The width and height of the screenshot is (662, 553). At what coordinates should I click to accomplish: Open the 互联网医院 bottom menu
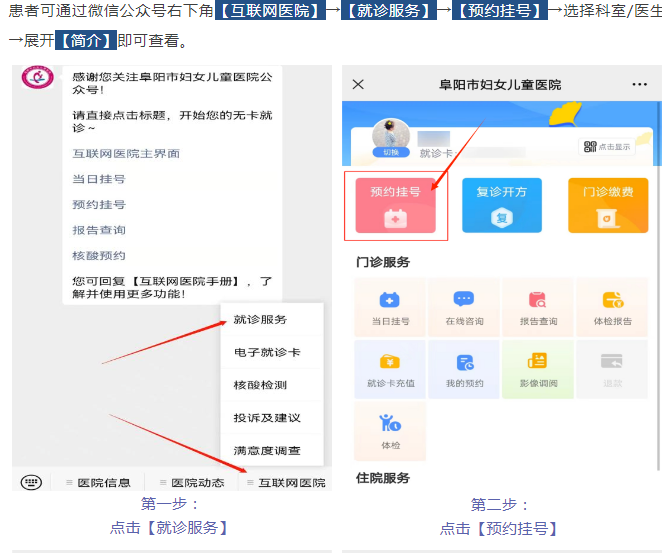pos(285,483)
